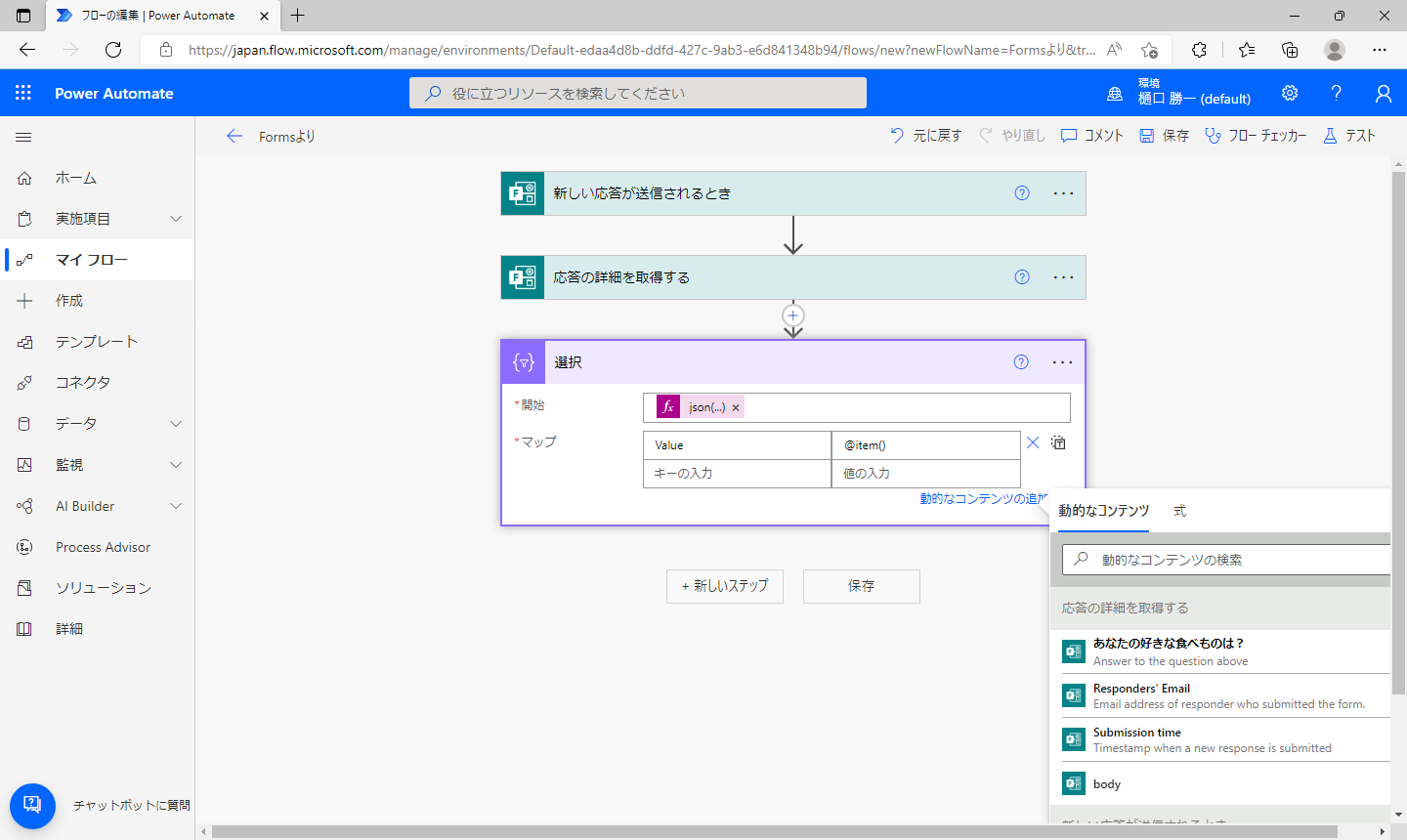Viewport: 1407px width, 840px height.
Task: Focus the 動的なコンテンツの検索 box
Action: coord(1226,560)
